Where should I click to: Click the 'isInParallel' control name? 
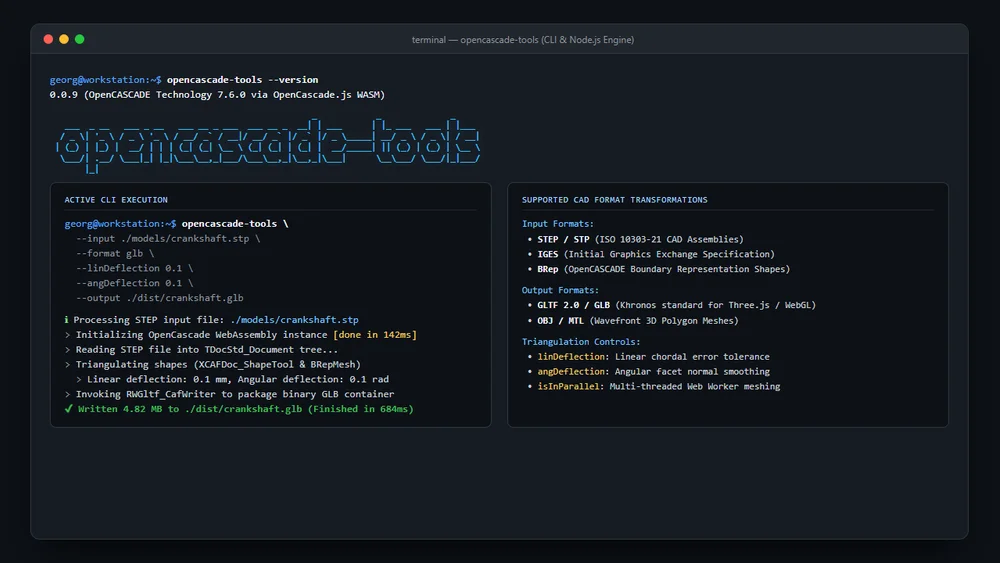pos(568,386)
